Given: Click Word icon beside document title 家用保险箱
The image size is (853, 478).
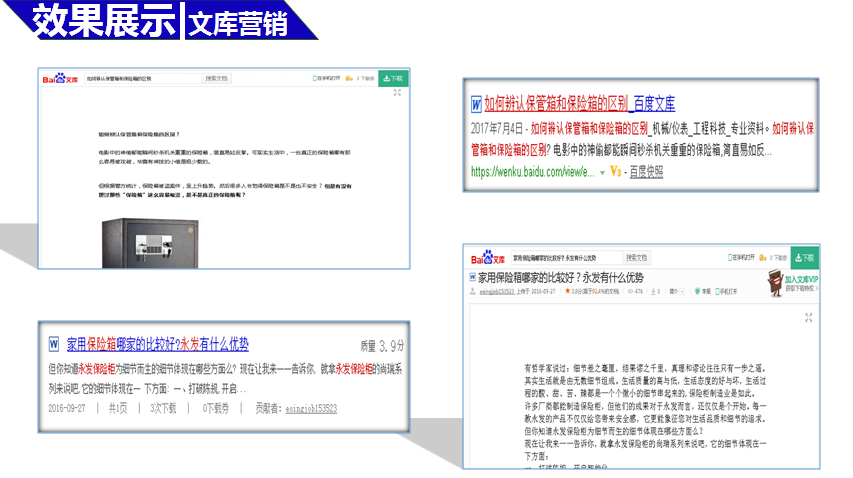Looking at the screenshot, I should (x=472, y=277).
